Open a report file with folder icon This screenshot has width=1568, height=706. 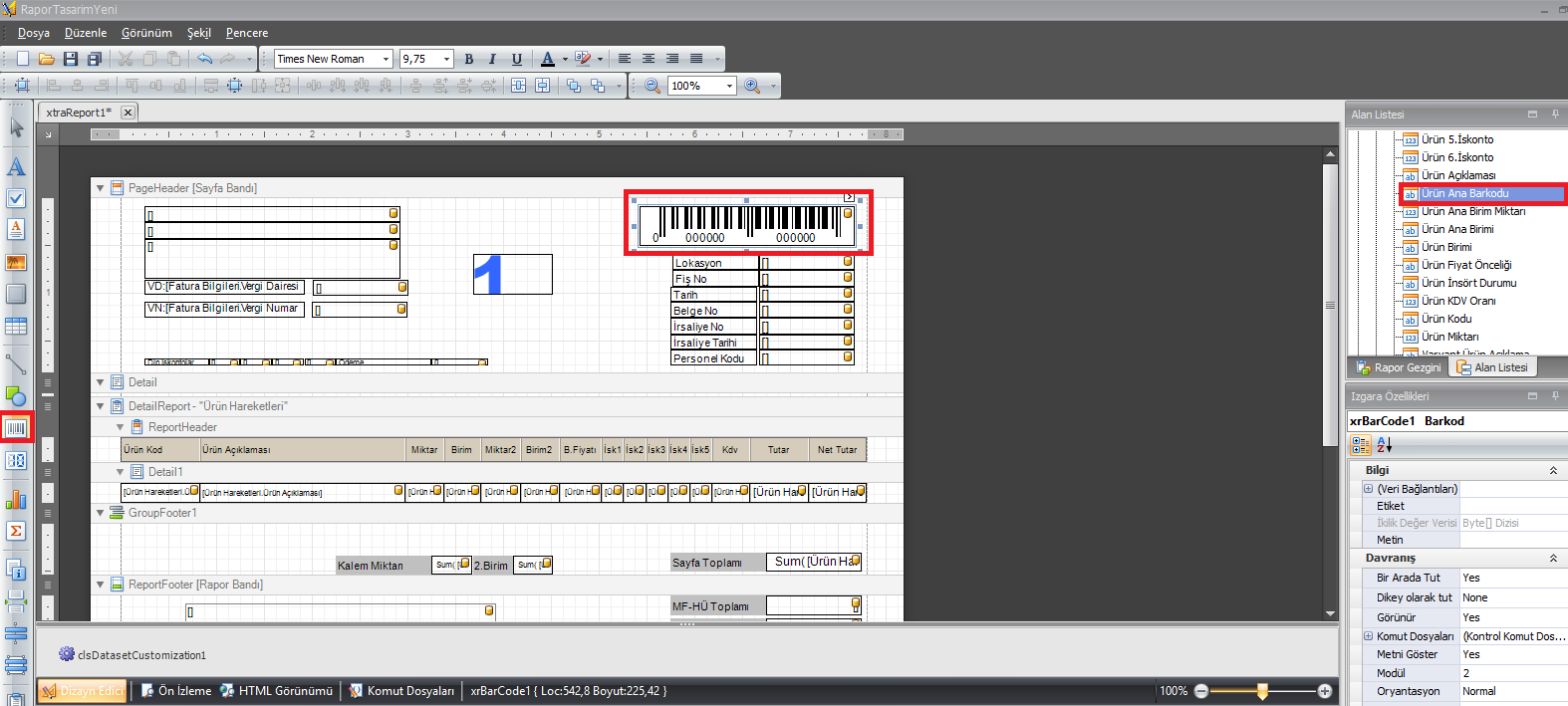point(47,59)
